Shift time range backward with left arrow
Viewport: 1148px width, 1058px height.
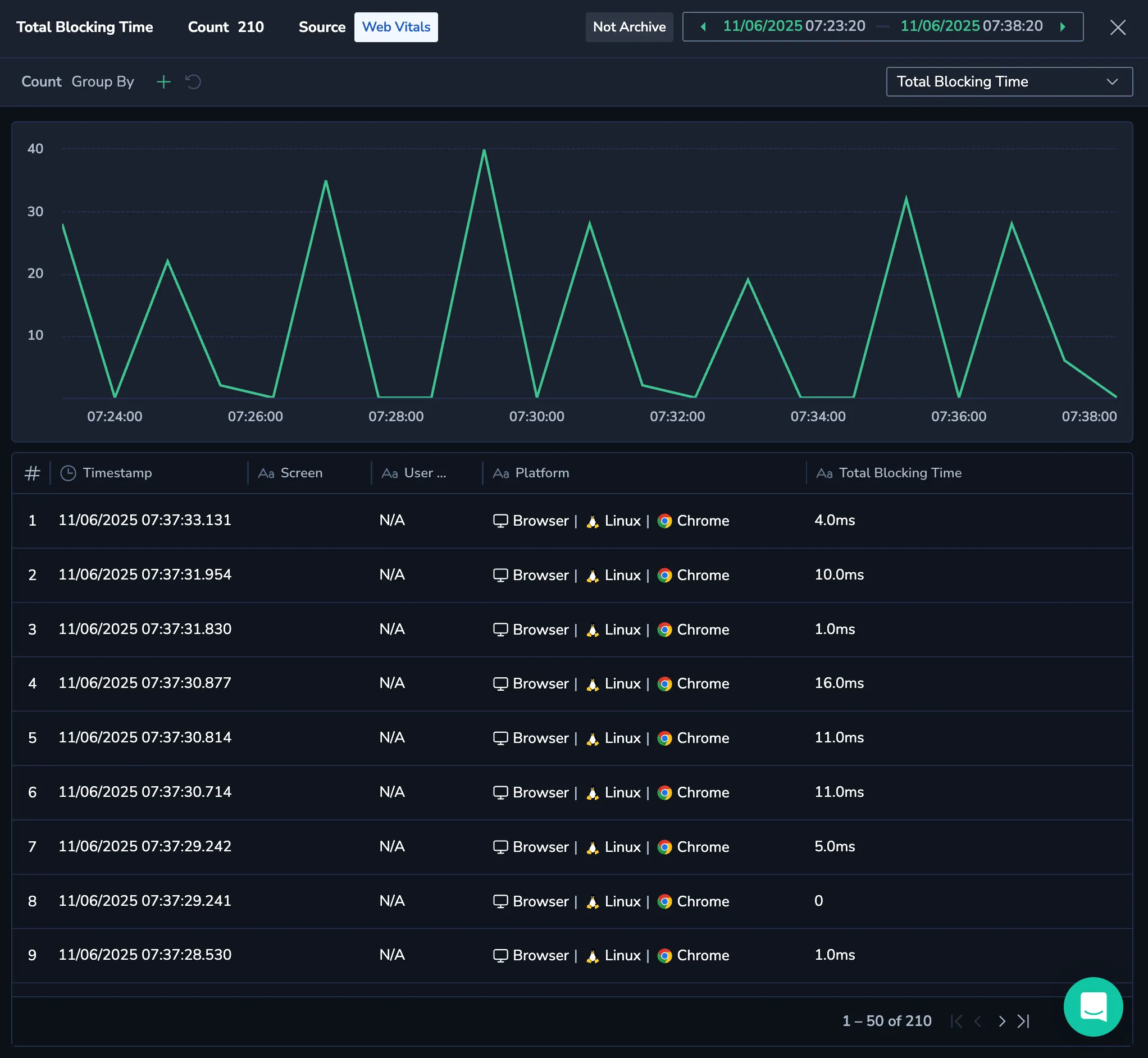(703, 27)
